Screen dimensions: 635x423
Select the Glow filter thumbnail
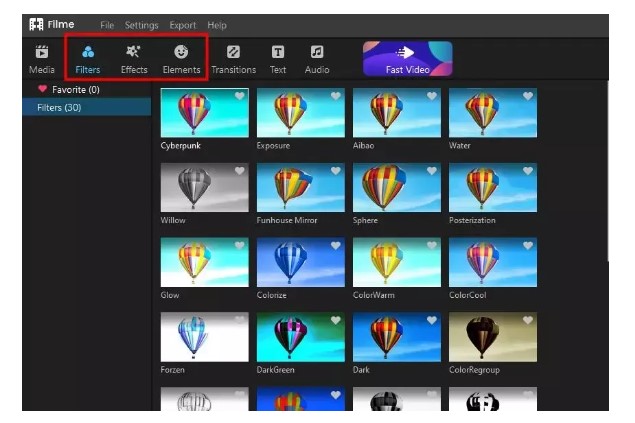point(205,262)
